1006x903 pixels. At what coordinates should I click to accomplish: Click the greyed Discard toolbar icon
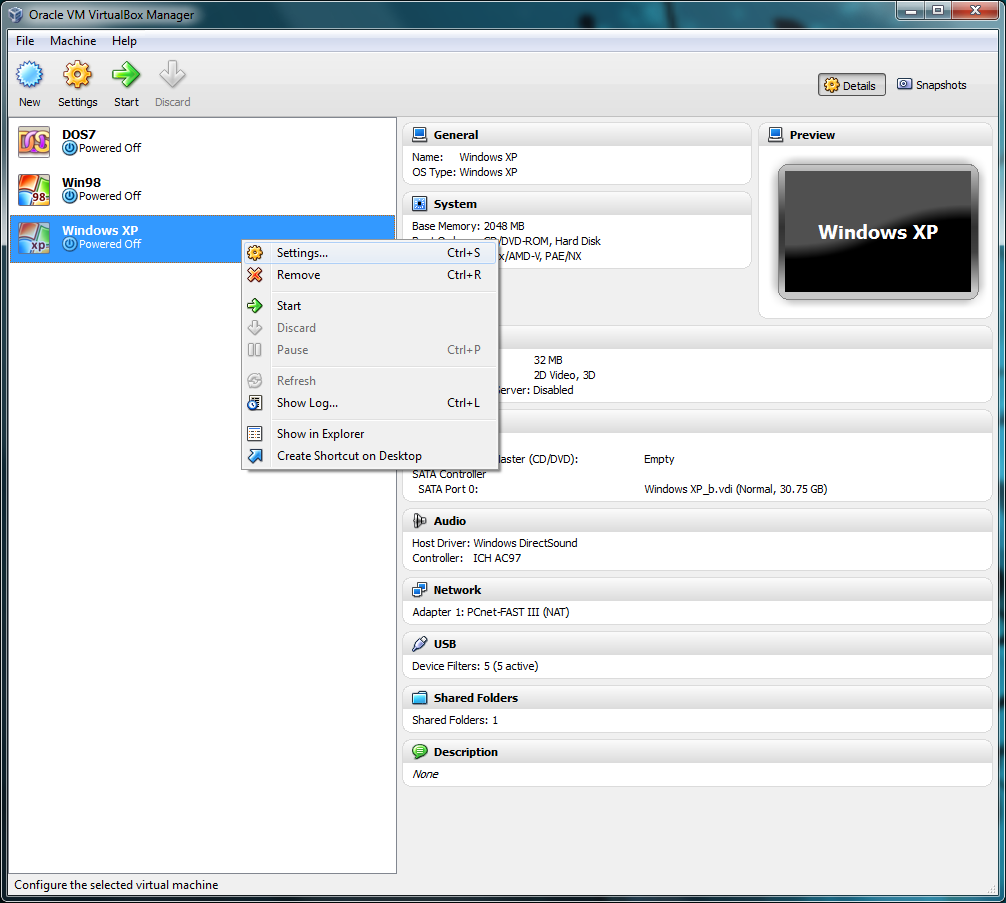click(173, 74)
